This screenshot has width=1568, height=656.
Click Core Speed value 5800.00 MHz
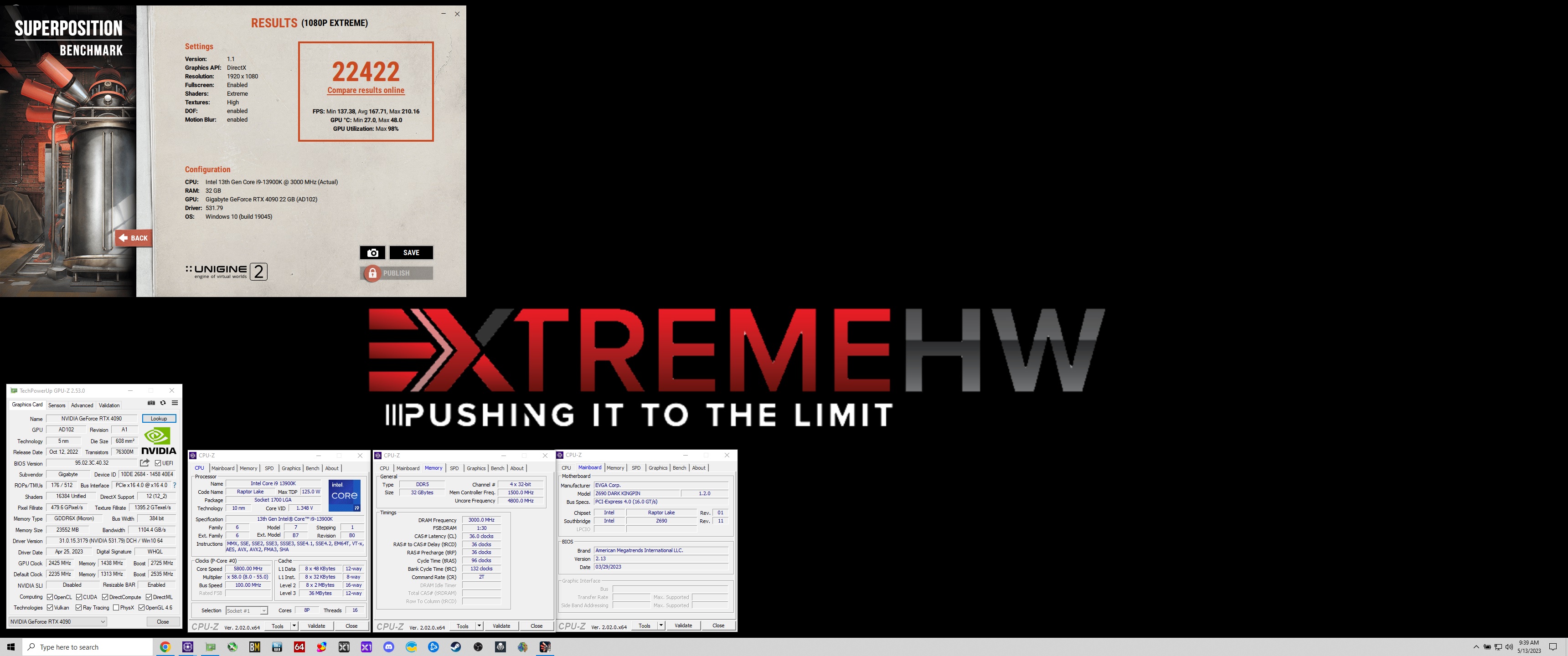(x=248, y=569)
